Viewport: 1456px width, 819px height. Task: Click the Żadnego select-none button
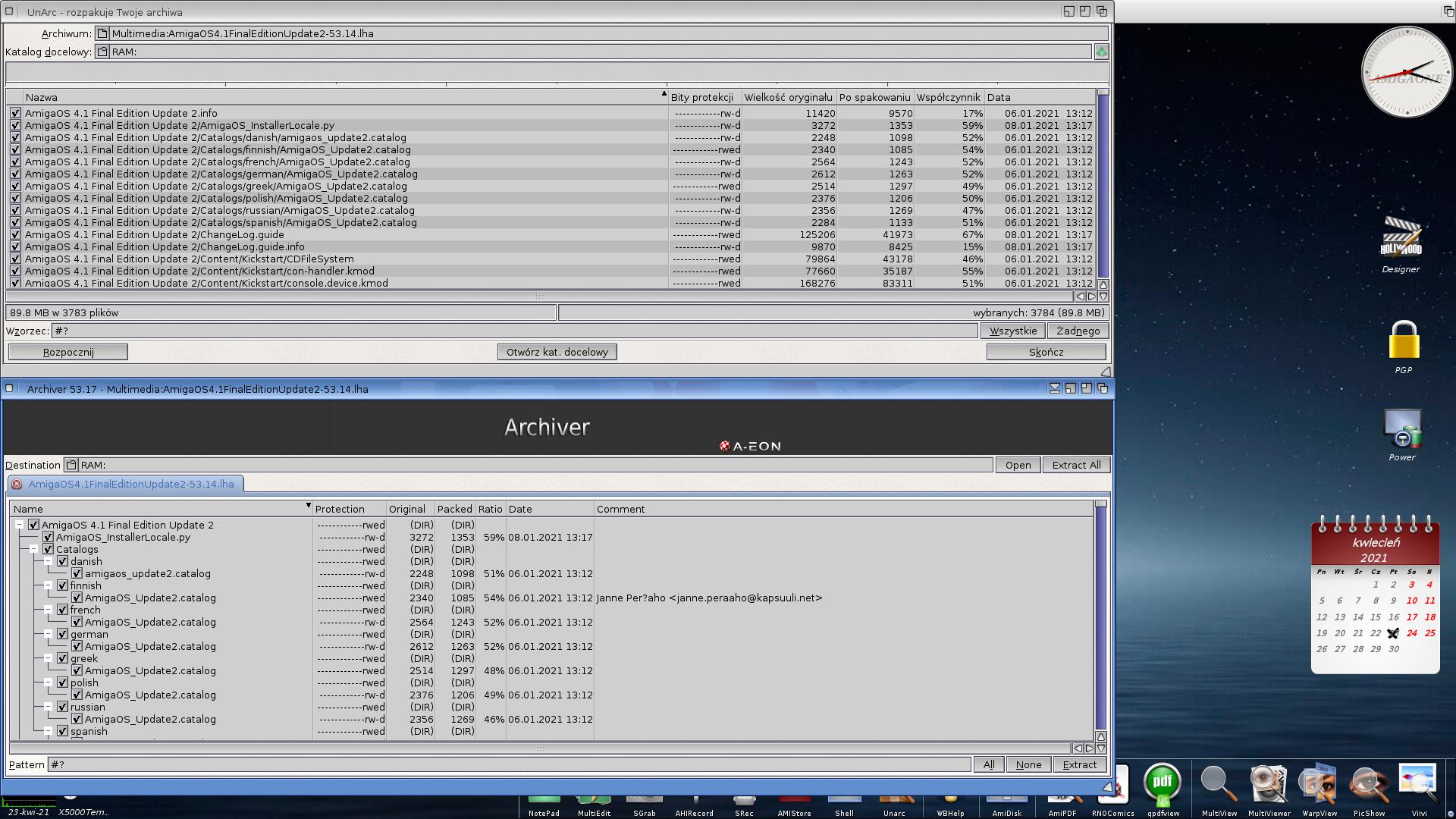tap(1078, 331)
